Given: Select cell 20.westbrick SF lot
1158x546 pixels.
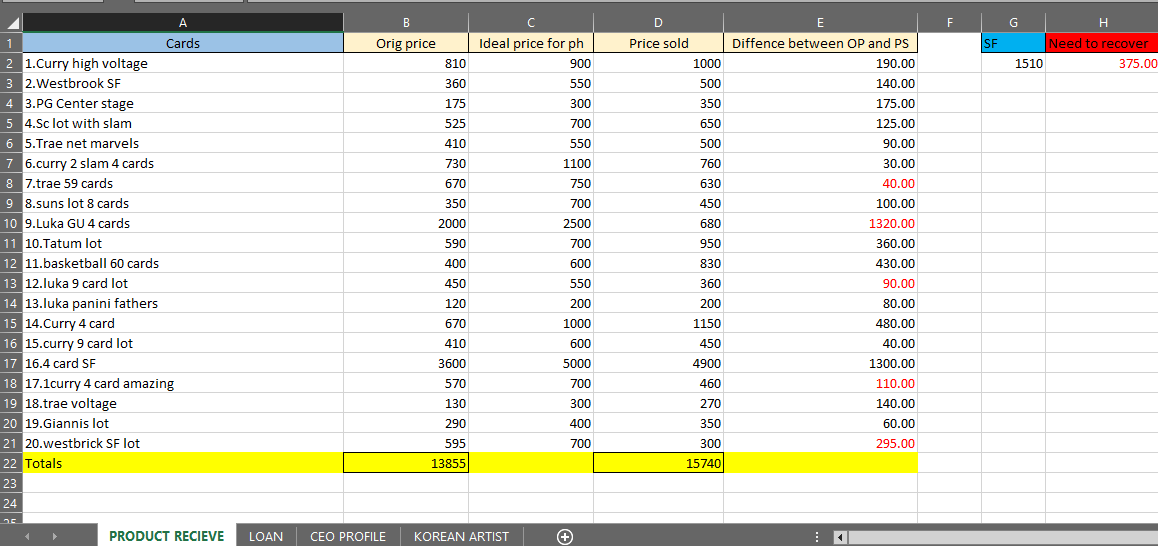Looking at the screenshot, I should 183,443.
